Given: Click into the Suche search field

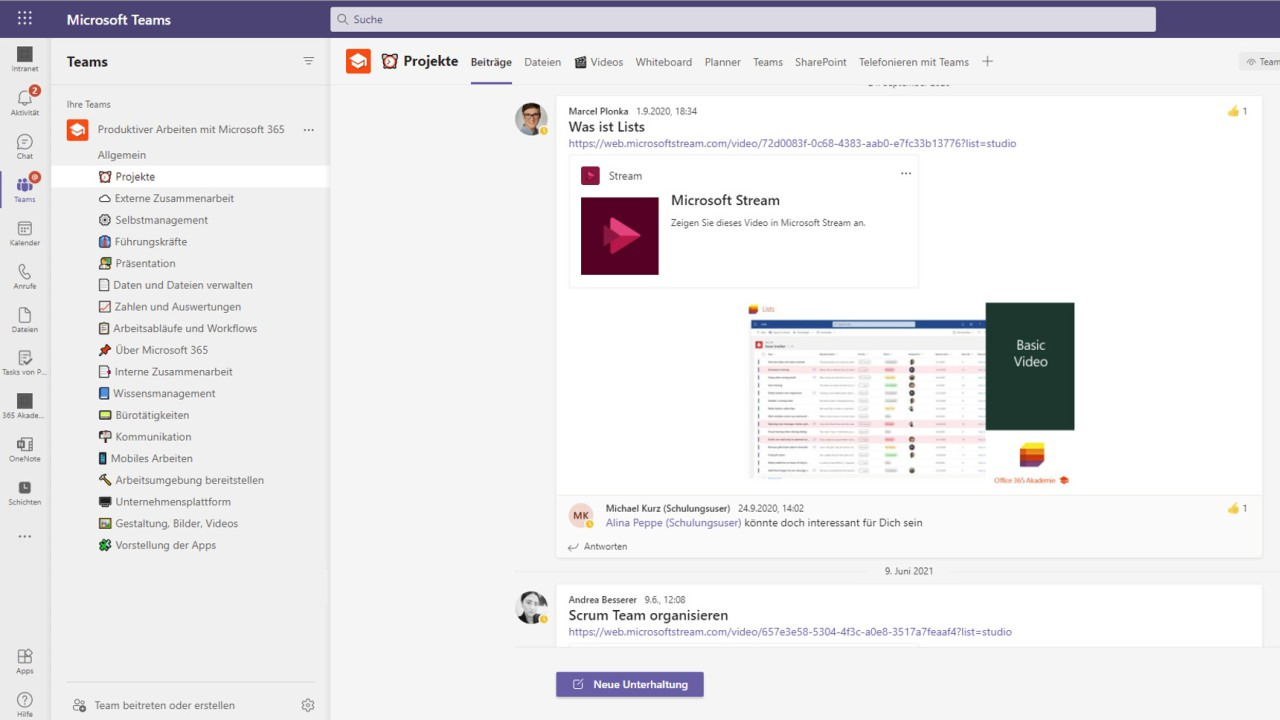Looking at the screenshot, I should (743, 19).
